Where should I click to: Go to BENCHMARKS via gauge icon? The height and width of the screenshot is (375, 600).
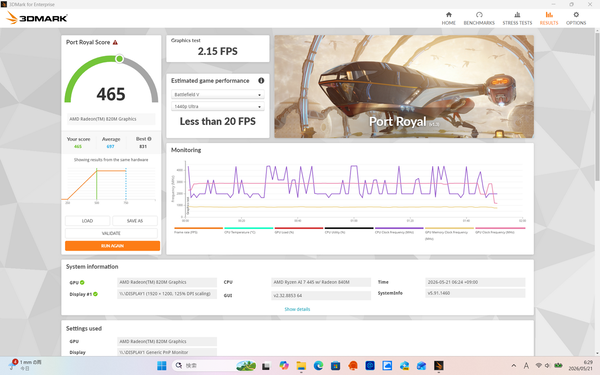coord(479,15)
